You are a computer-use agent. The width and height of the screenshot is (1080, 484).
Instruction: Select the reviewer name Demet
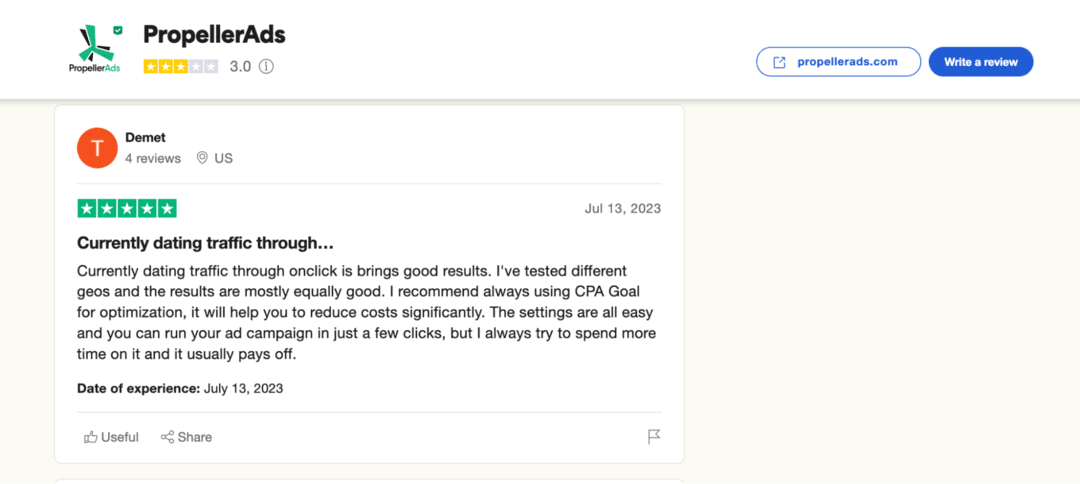tap(145, 137)
